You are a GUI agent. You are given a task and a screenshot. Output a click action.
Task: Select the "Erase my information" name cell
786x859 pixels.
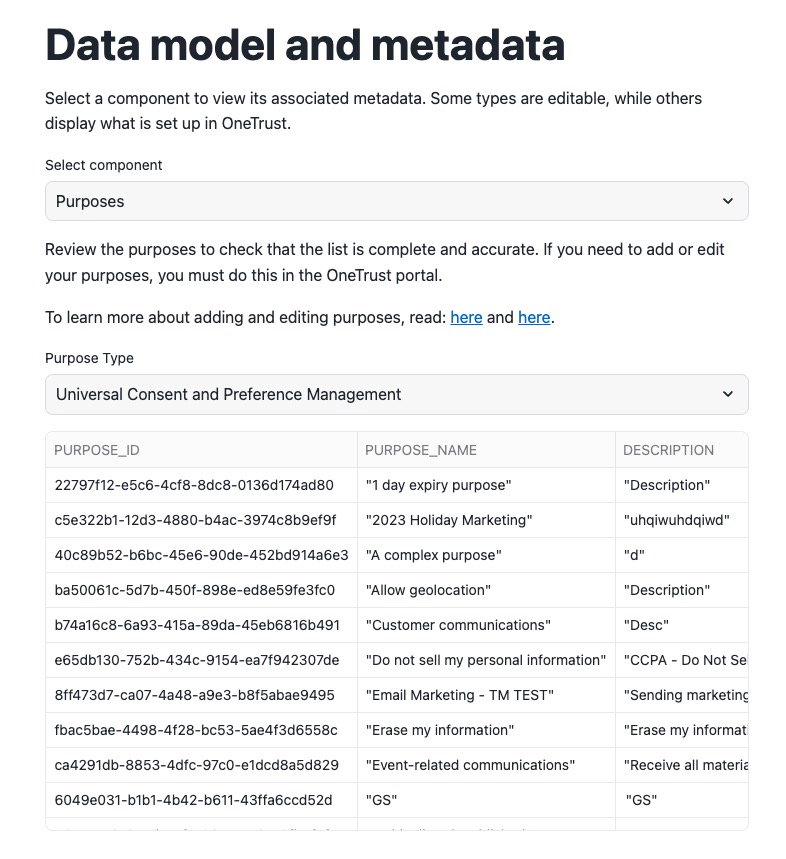[x=440, y=730]
